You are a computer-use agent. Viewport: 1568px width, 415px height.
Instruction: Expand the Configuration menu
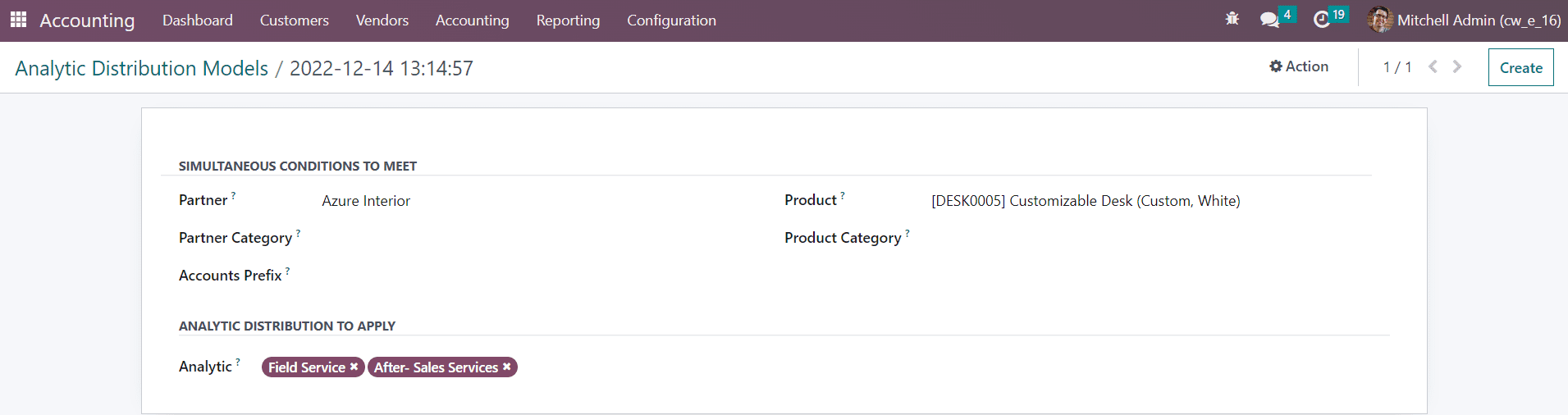tap(671, 21)
